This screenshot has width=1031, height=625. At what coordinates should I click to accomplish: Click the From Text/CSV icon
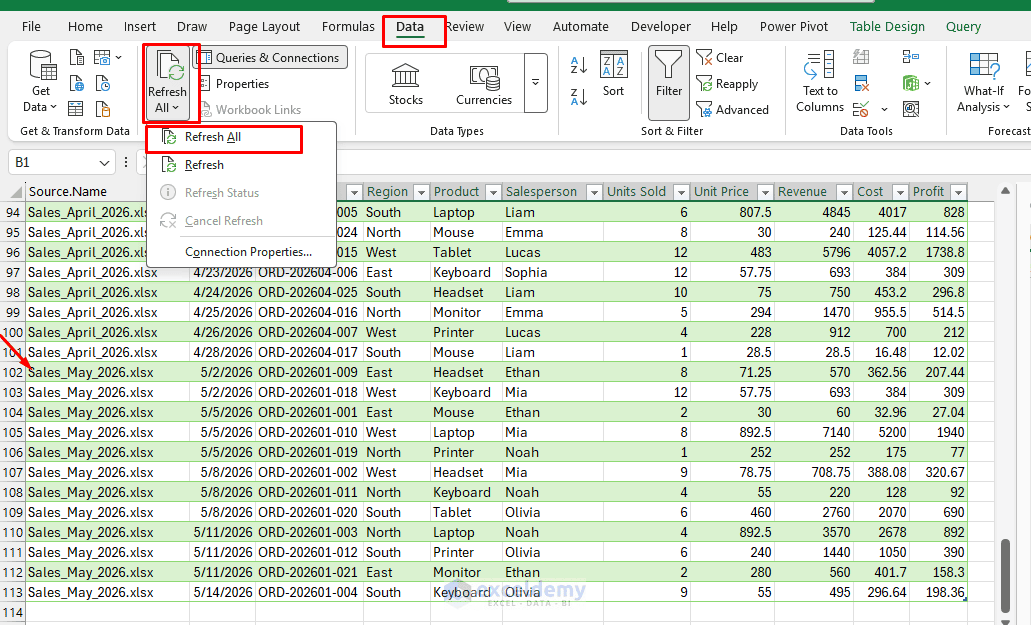[77, 58]
